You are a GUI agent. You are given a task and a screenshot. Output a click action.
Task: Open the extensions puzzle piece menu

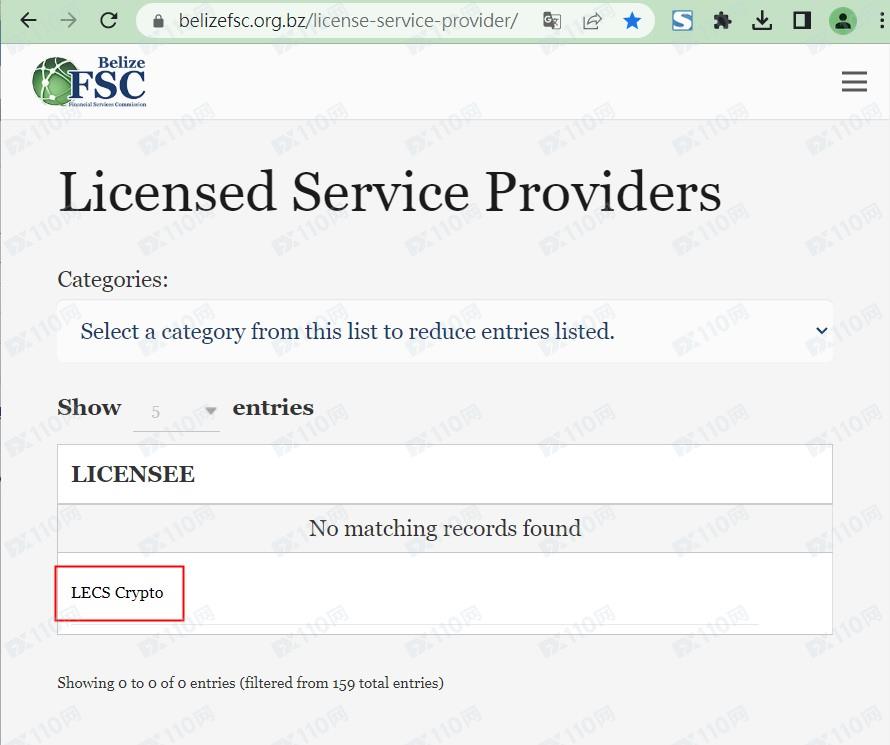(722, 21)
